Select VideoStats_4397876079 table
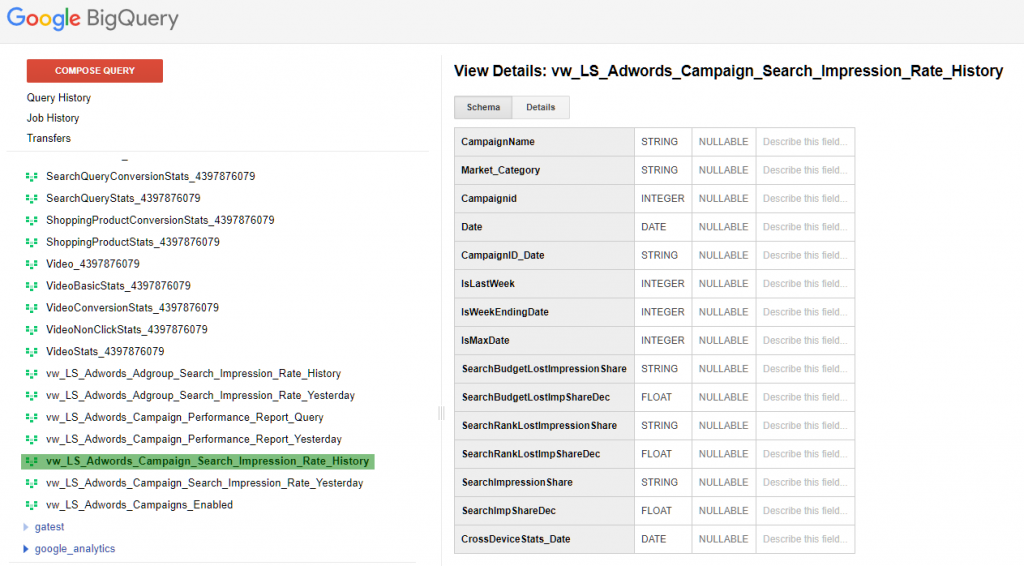Screen dimensions: 1024x566 pos(105,351)
